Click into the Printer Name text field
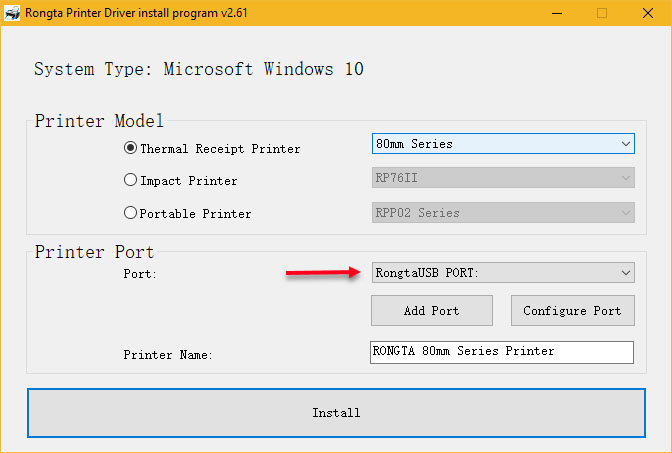 pyautogui.click(x=502, y=352)
